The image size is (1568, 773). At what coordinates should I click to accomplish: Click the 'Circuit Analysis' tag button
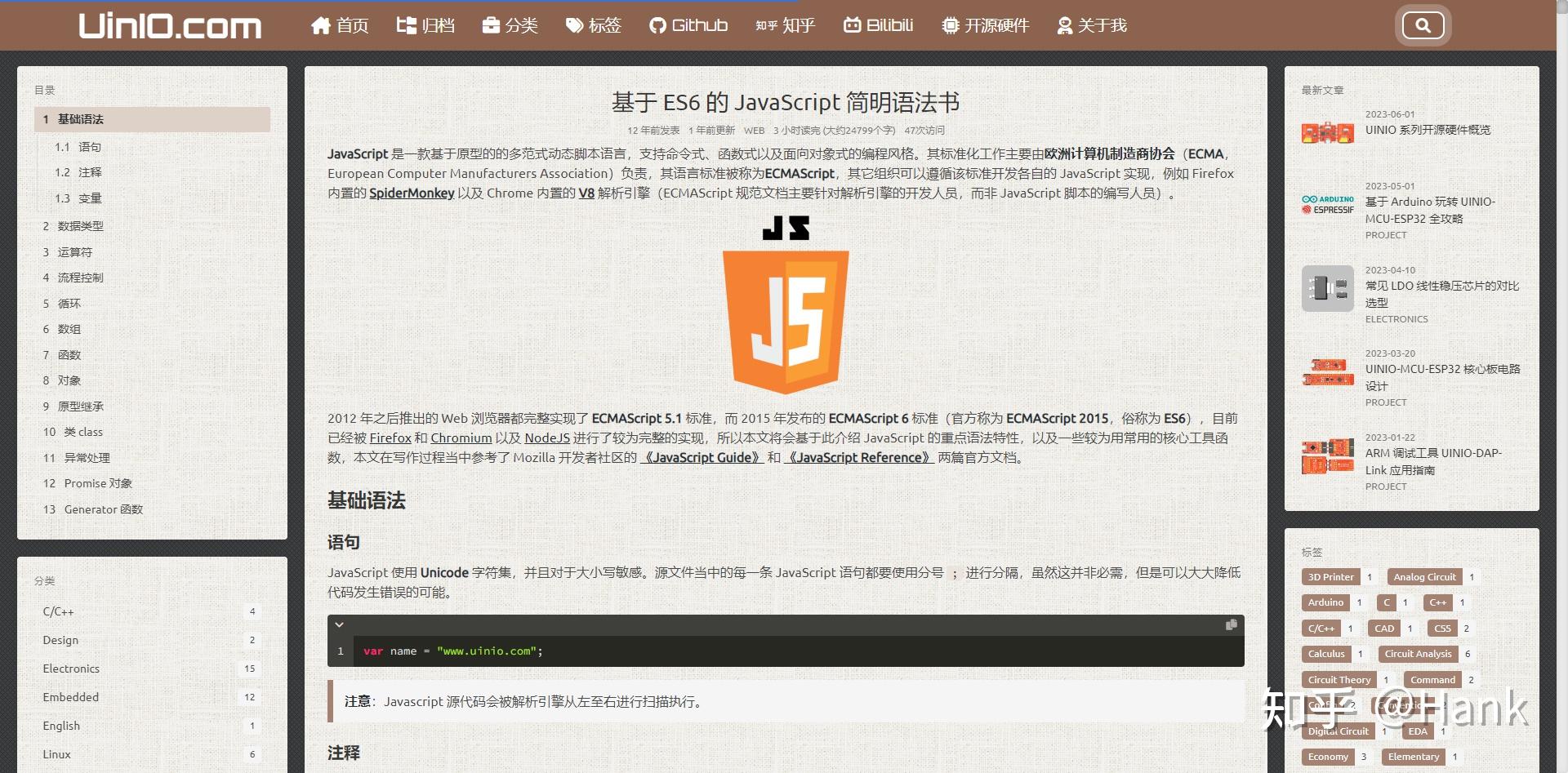pyautogui.click(x=1418, y=653)
